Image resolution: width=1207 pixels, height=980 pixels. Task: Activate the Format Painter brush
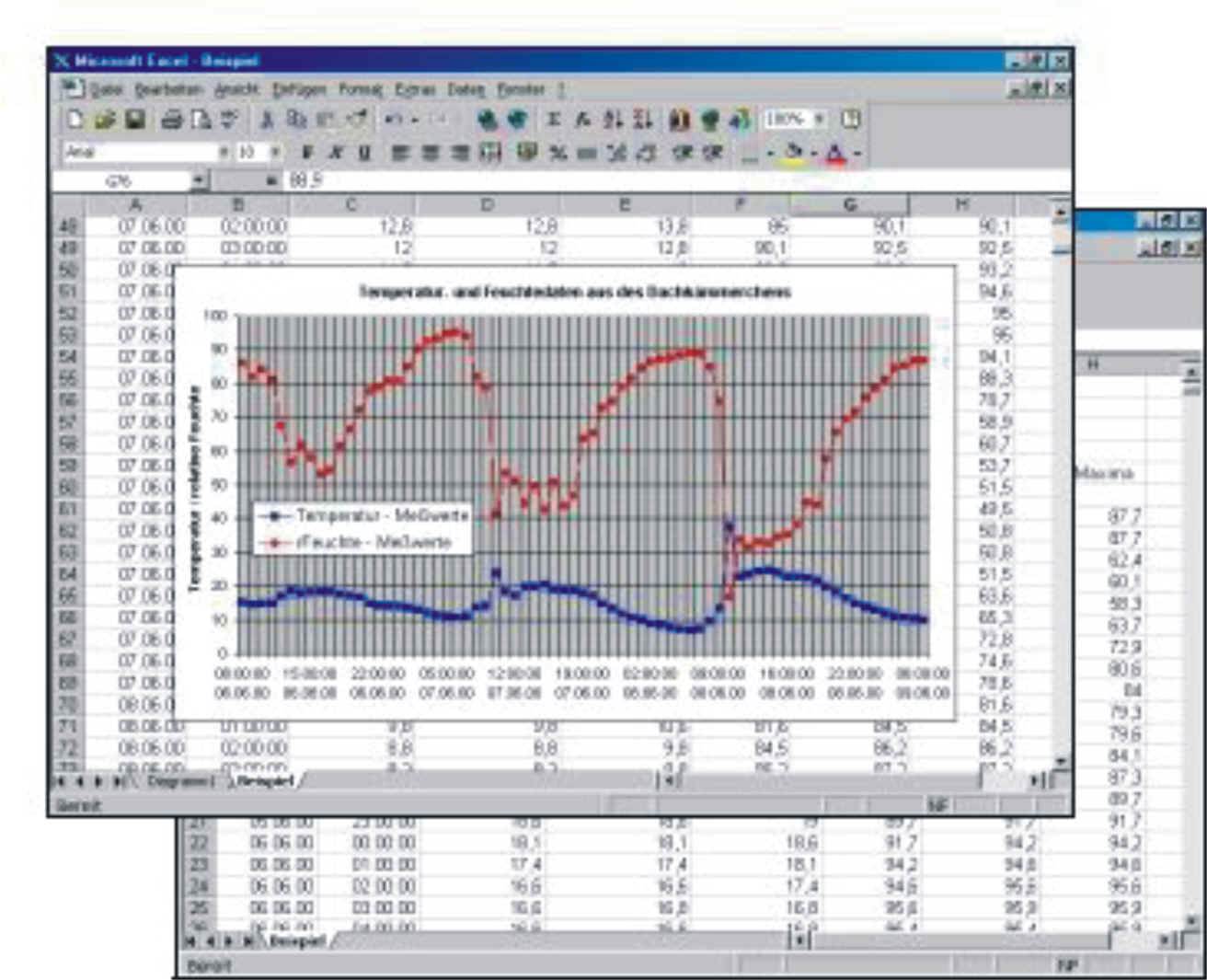355,120
